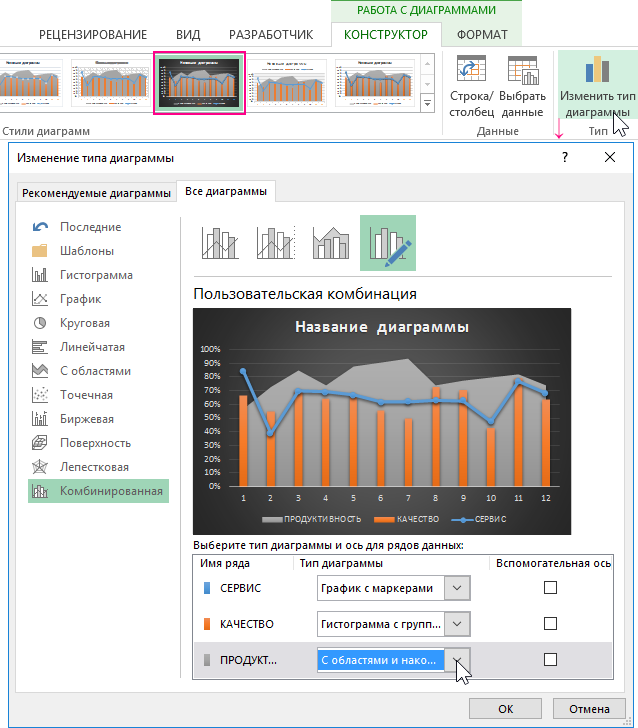Image resolution: width=638 pixels, height=728 pixels.
Task: Expand chart type dropdown for КАЧЕСТВО
Action: coord(457,624)
